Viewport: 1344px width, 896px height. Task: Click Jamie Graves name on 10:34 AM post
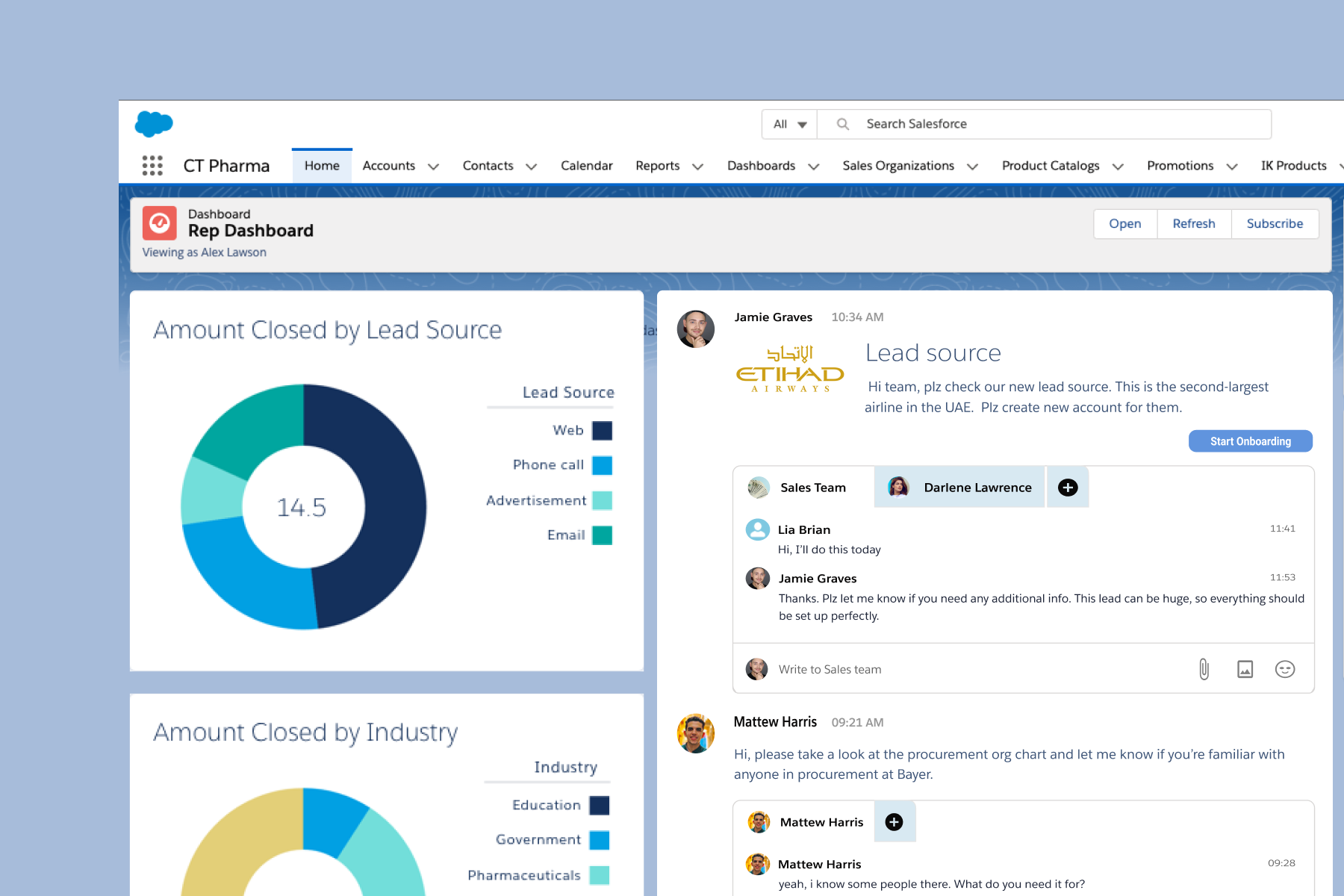(x=773, y=317)
